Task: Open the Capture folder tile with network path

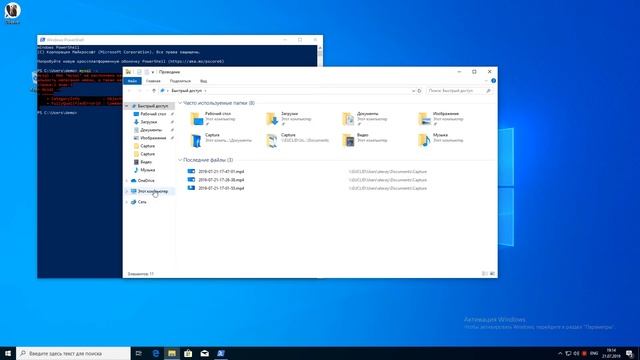Action: coord(297,140)
